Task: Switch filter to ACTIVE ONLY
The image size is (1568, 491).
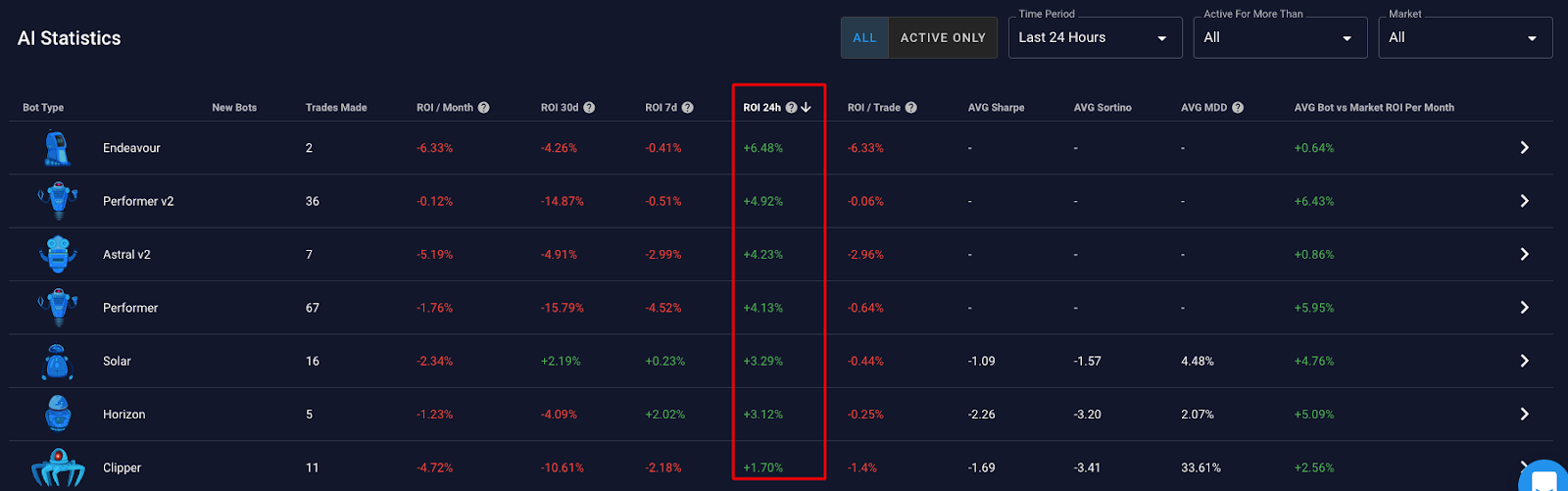Action: [943, 37]
